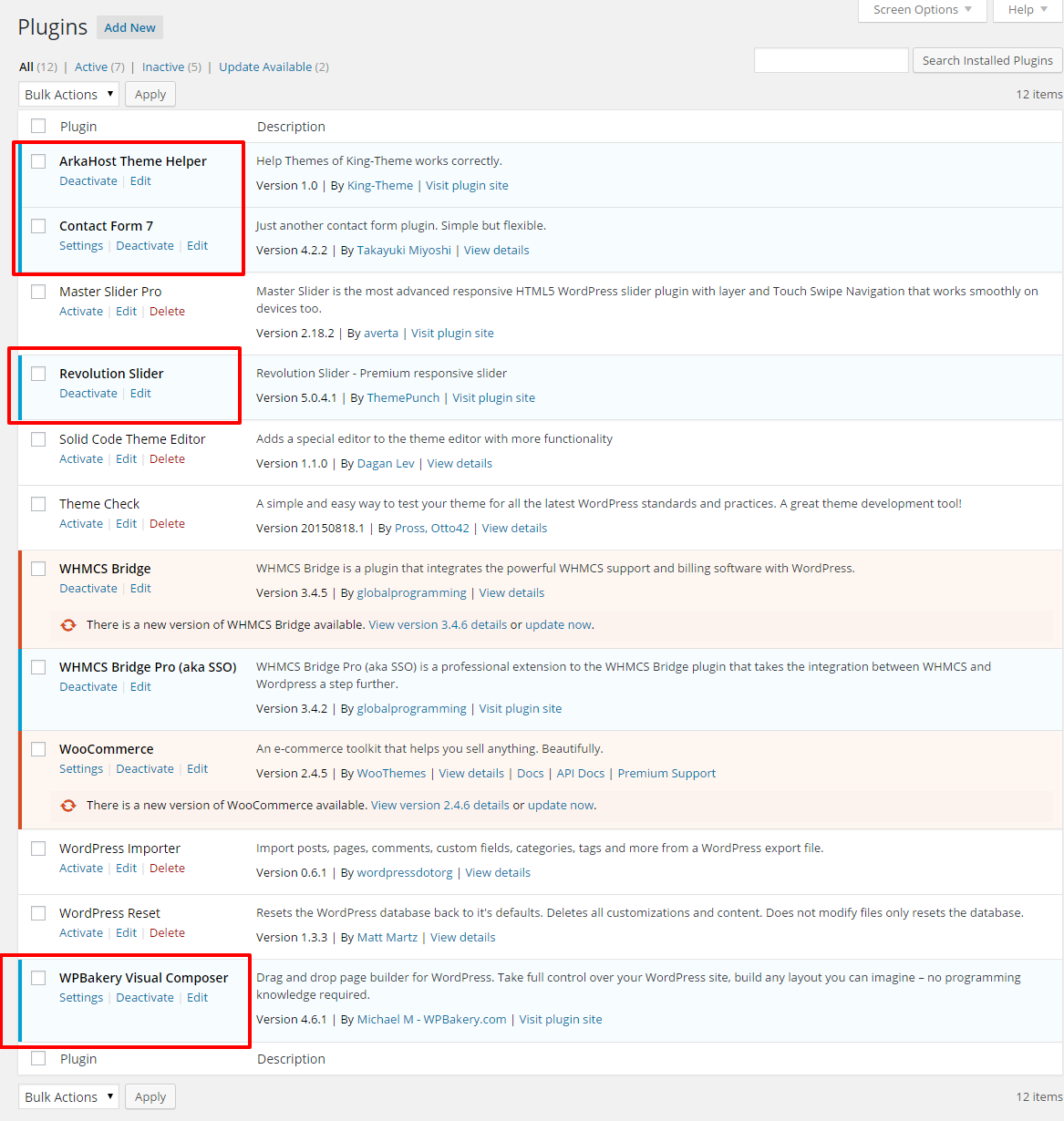Screen dimensions: 1064x1121
Task: Edit the Theme Check plugin
Action: pos(127,524)
